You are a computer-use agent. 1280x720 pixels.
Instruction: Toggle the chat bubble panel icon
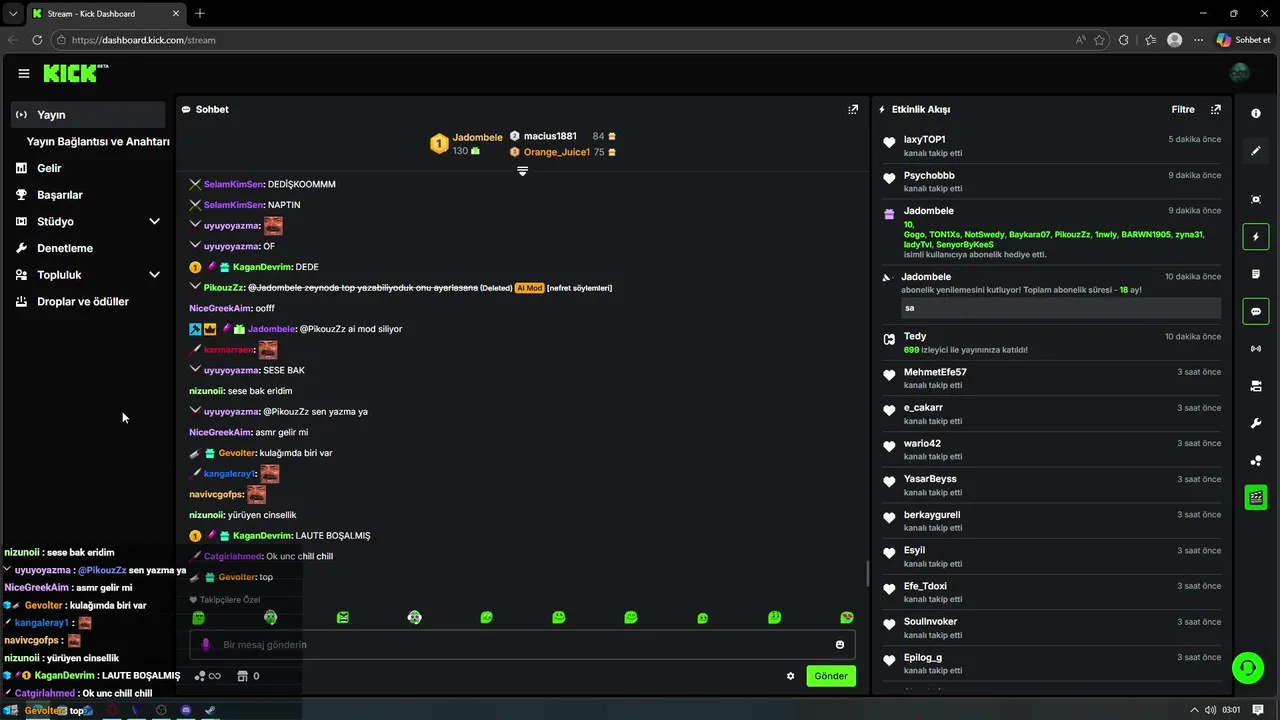pyautogui.click(x=1256, y=311)
